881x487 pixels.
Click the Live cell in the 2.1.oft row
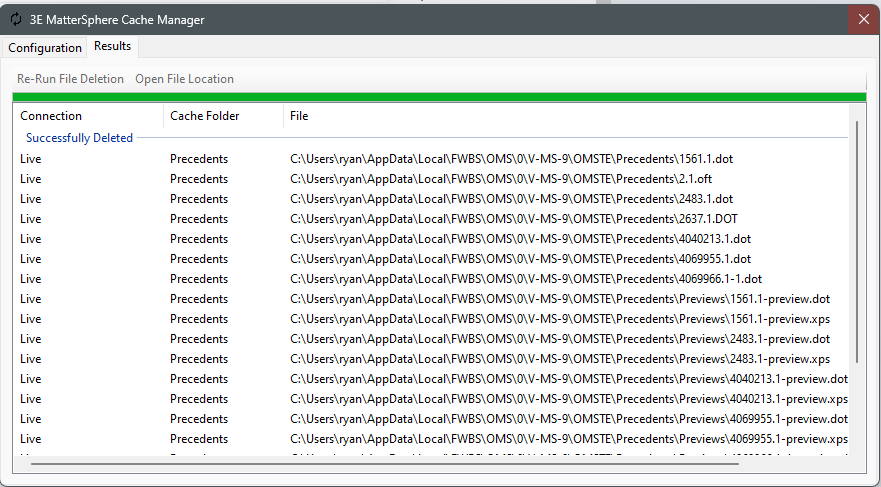pyautogui.click(x=30, y=179)
